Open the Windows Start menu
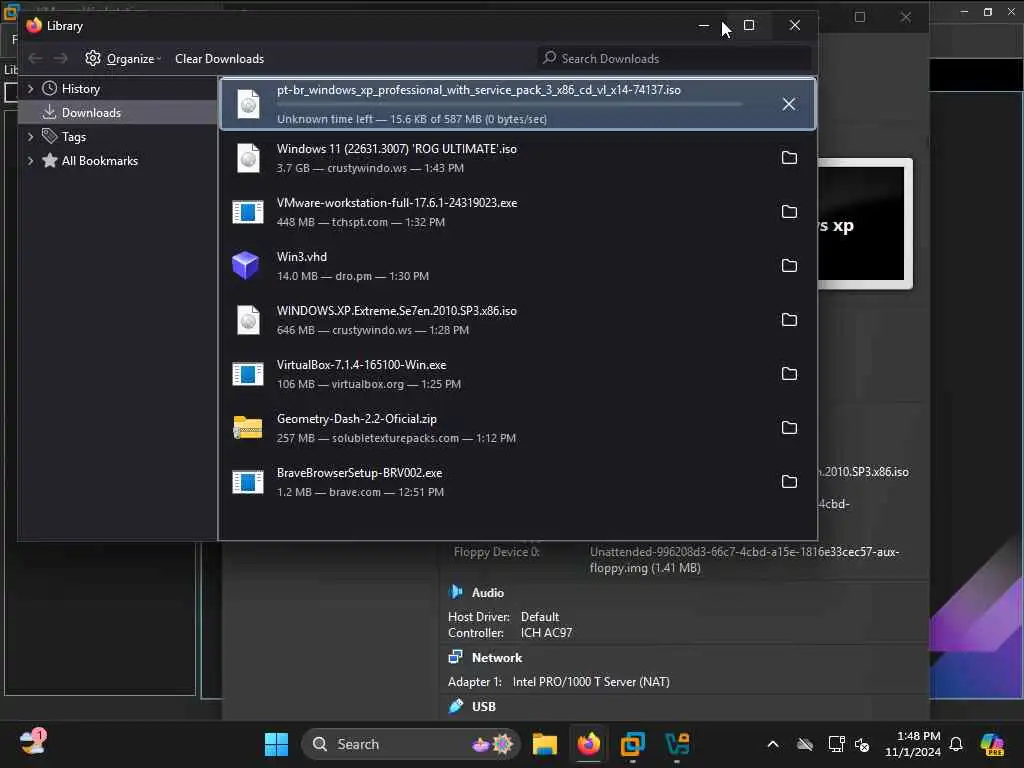The width and height of the screenshot is (1024, 768). (x=276, y=744)
